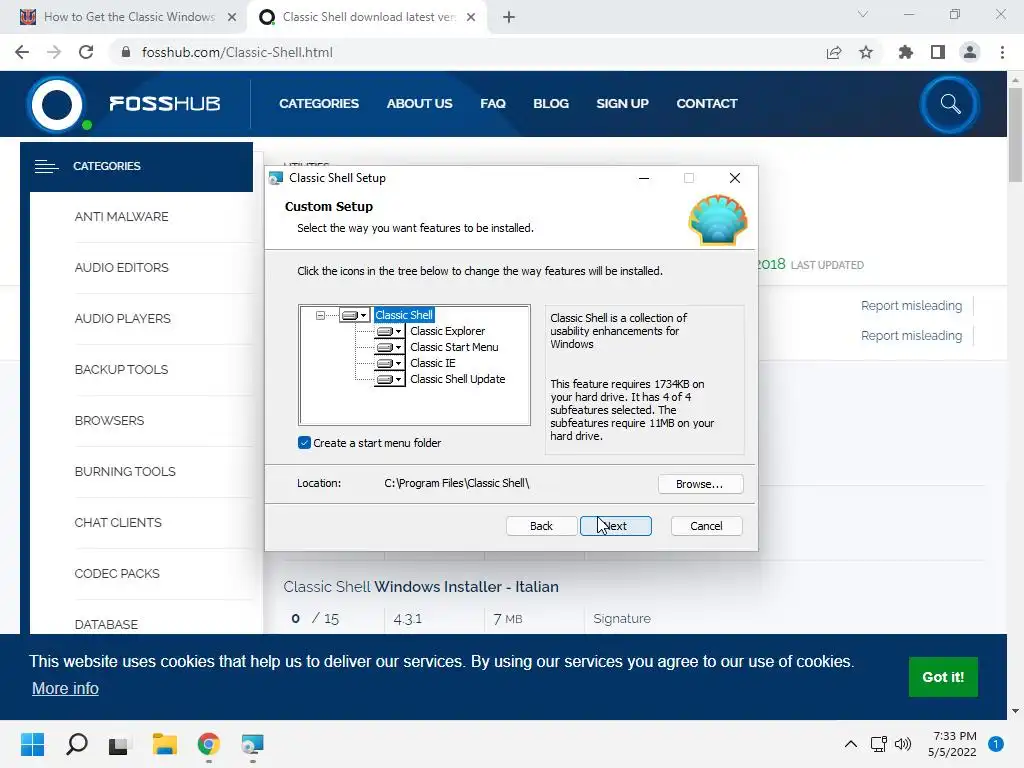The height and width of the screenshot is (768, 1024).
Task: Go back in the browser
Action: (22, 52)
